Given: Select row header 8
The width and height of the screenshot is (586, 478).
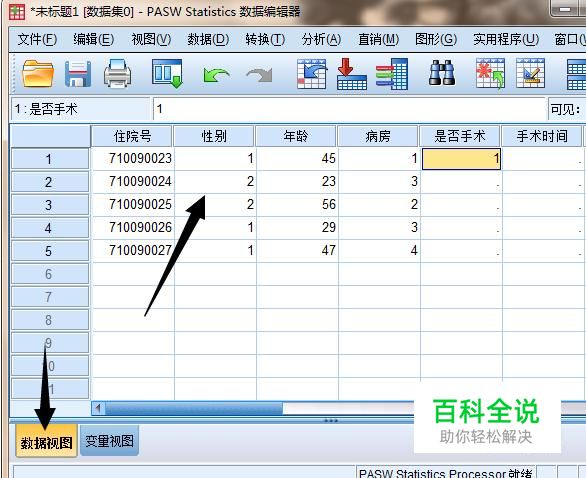Looking at the screenshot, I should (x=50, y=320).
